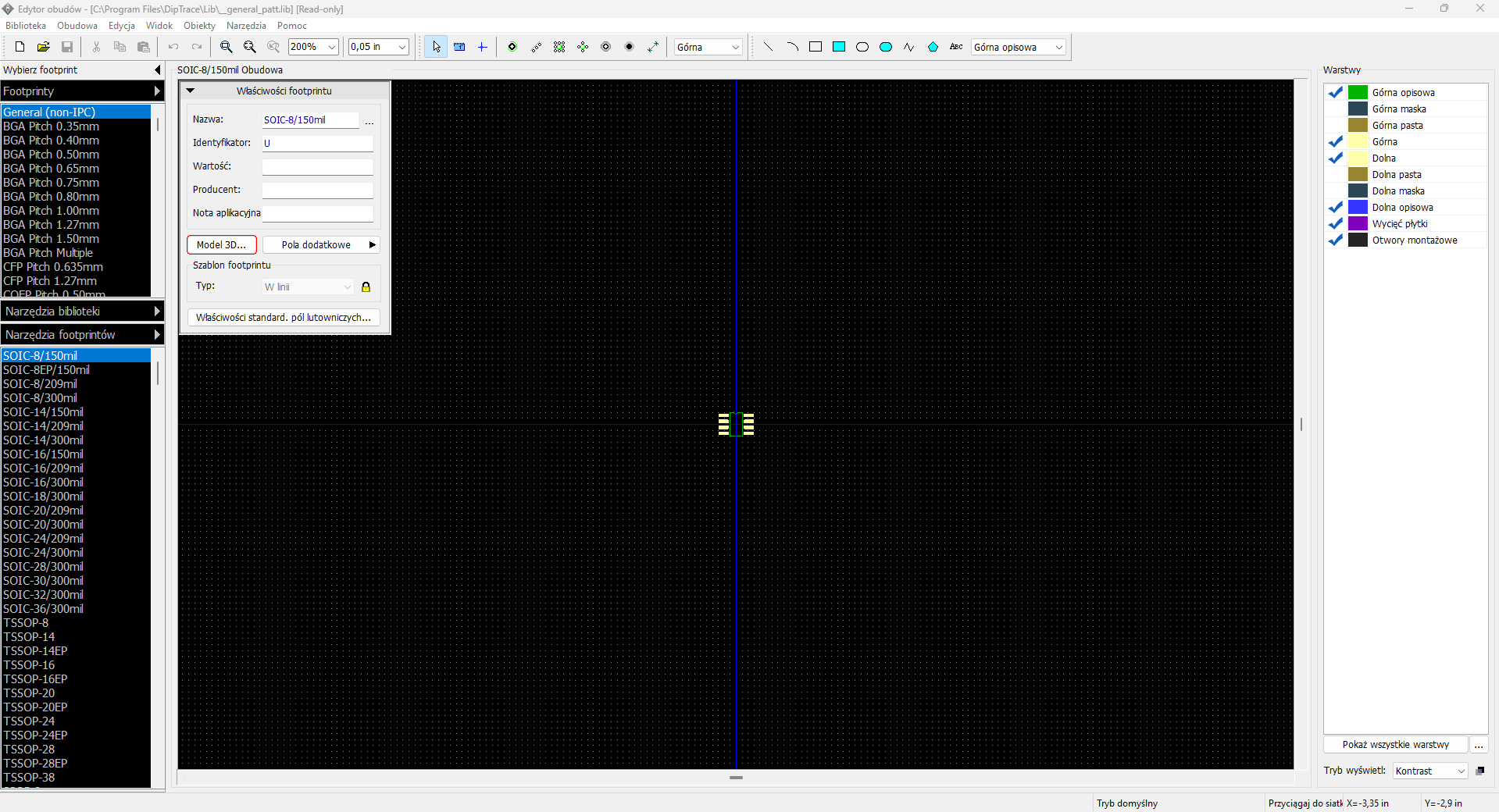
Task: Select the arc drawing tool
Action: pos(792,47)
